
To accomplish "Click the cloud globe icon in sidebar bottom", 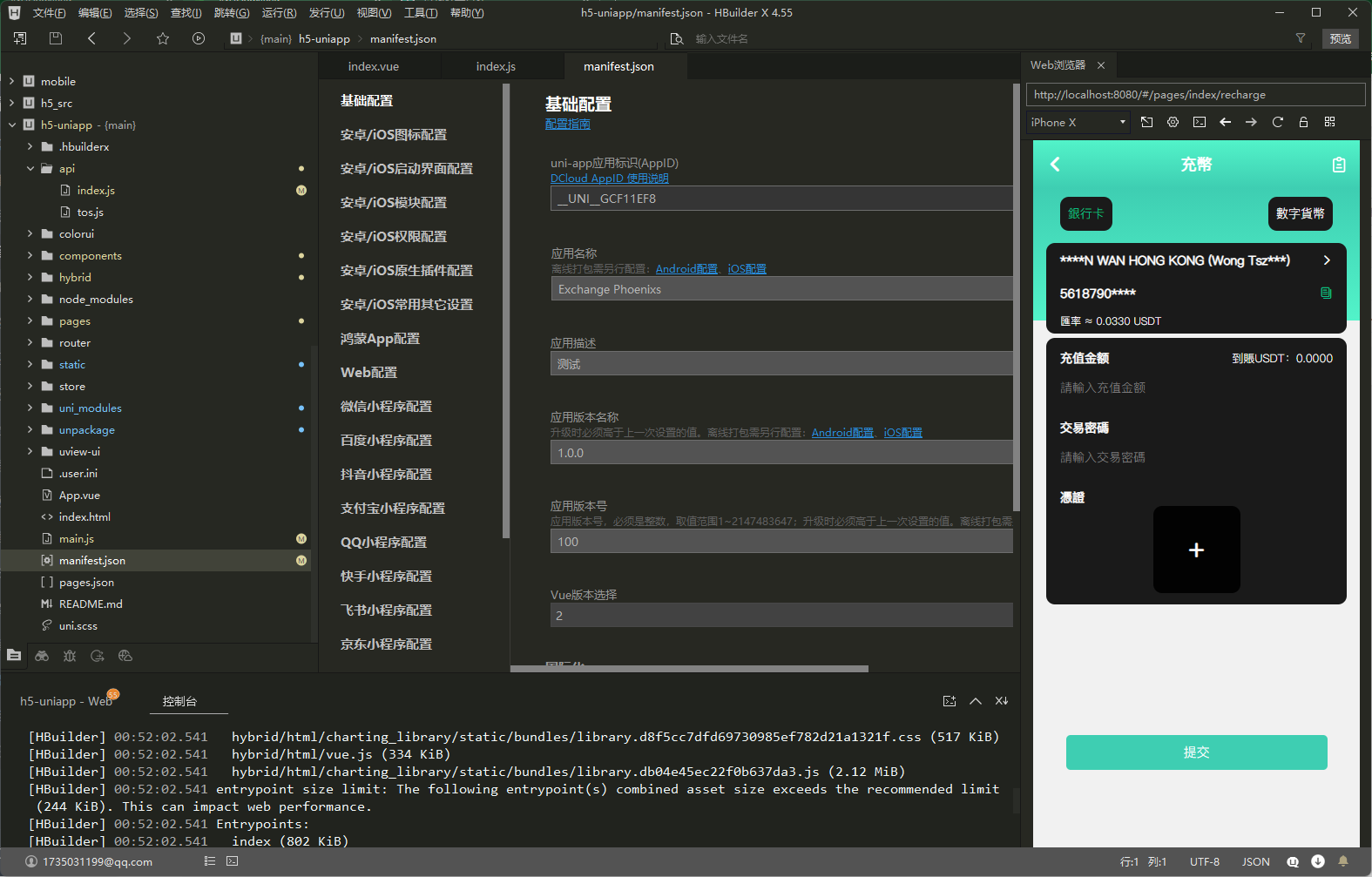I will 125,656.
